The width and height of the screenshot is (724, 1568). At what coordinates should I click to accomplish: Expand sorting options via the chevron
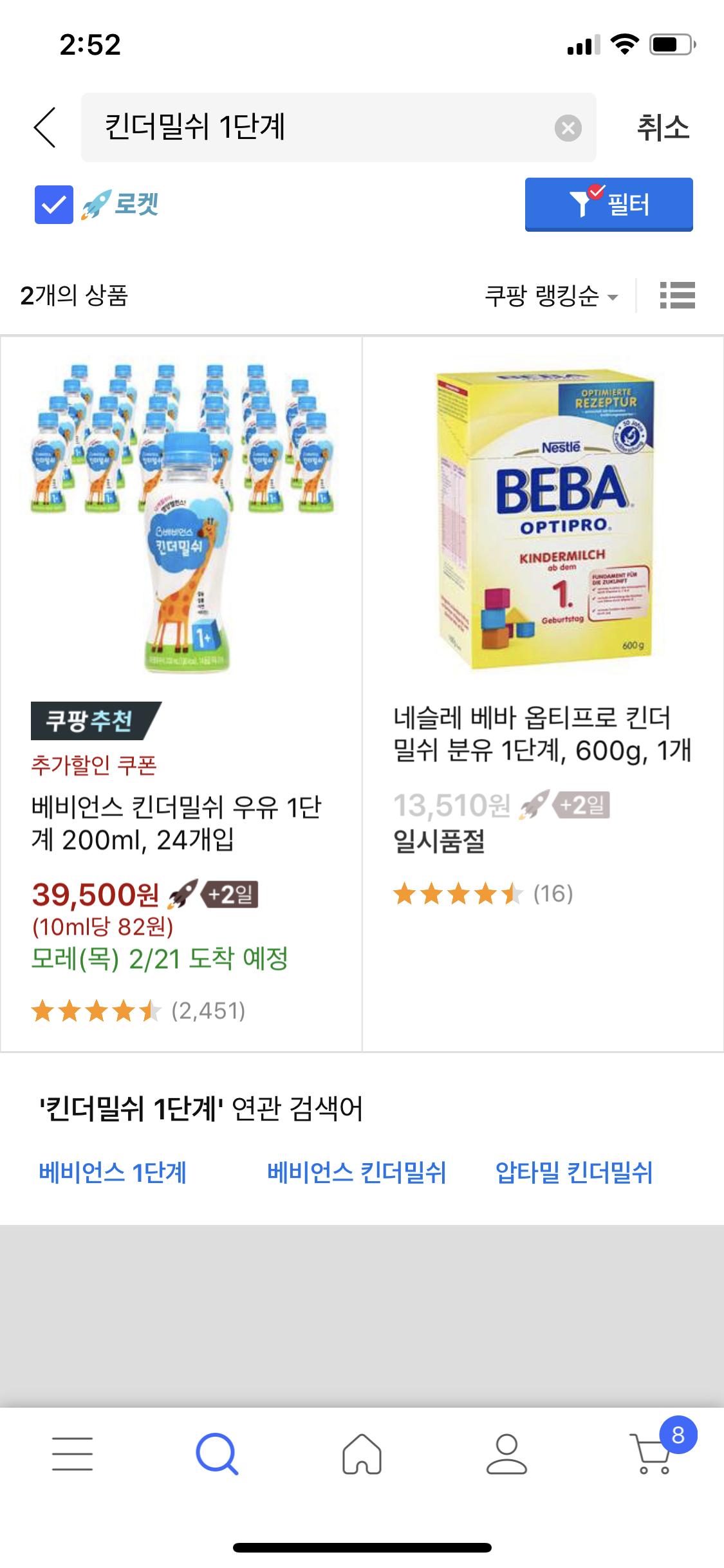[x=613, y=297]
